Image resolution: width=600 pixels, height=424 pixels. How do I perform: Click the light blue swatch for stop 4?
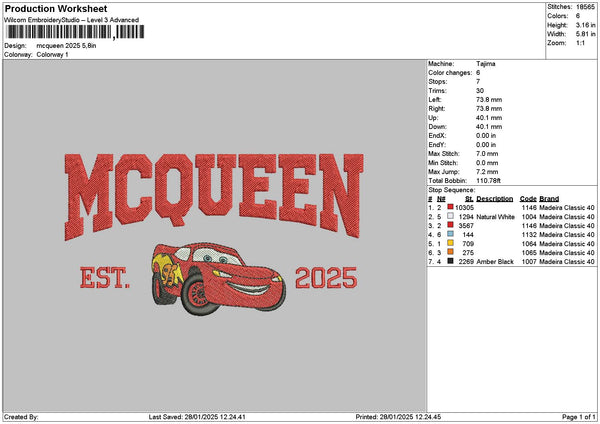(450, 234)
